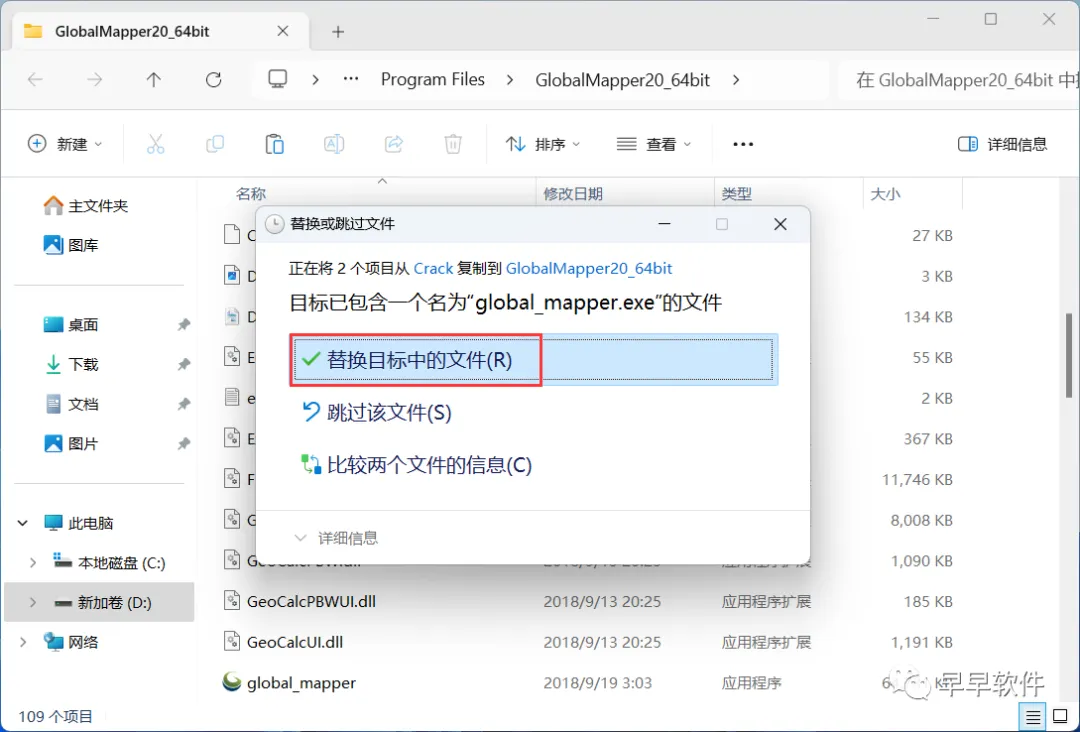Expand 本地磁盘 (C:) tree node

pyautogui.click(x=32, y=563)
